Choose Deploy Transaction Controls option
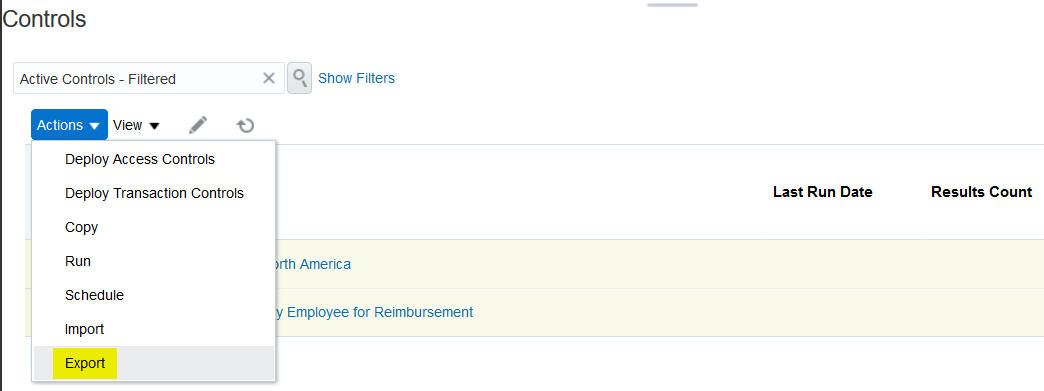The width and height of the screenshot is (1044, 391). coord(154,193)
